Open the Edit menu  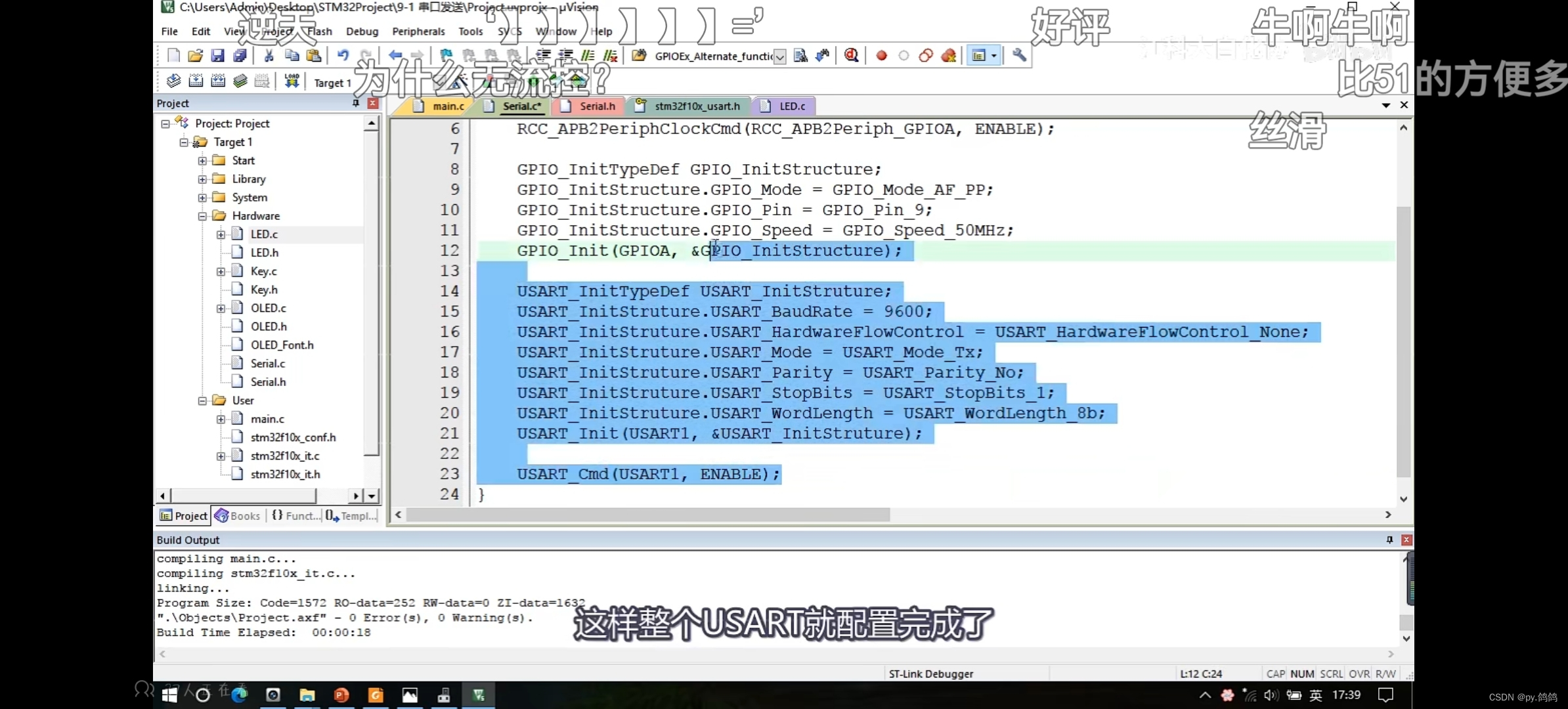(201, 32)
